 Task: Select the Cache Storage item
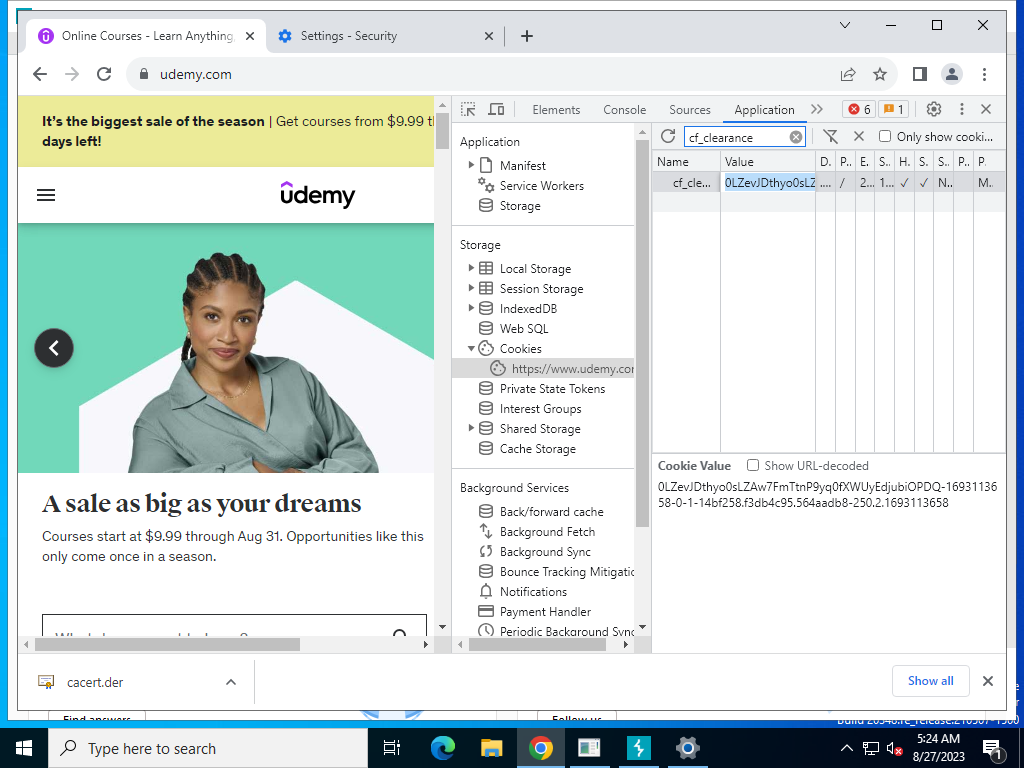[537, 449]
